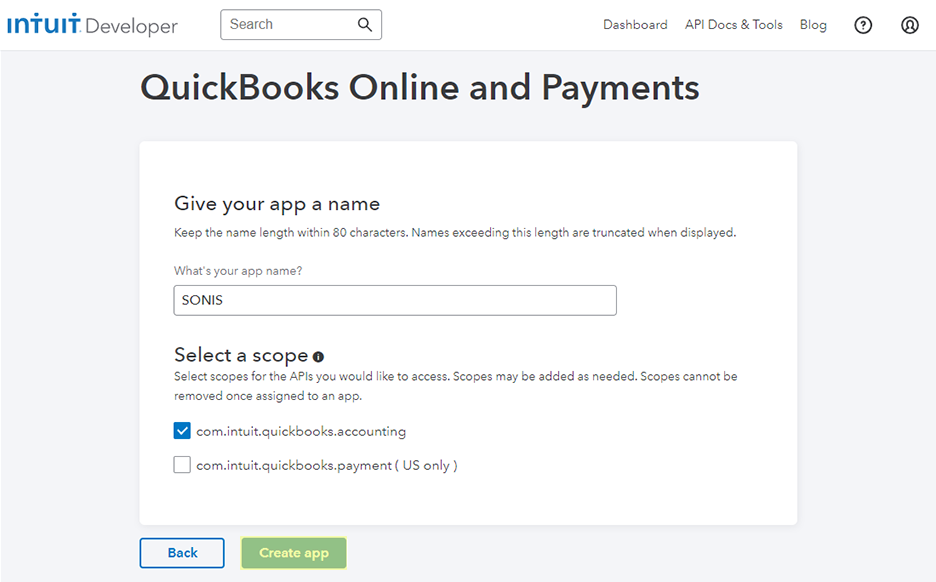Click the scope info icon
This screenshot has height=582, width=936.
click(x=318, y=357)
